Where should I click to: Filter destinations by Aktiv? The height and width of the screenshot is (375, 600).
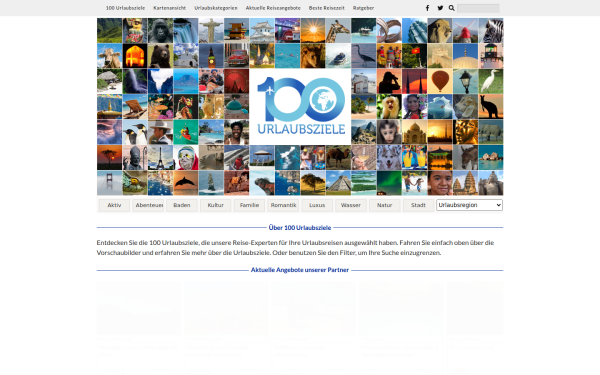tap(114, 205)
